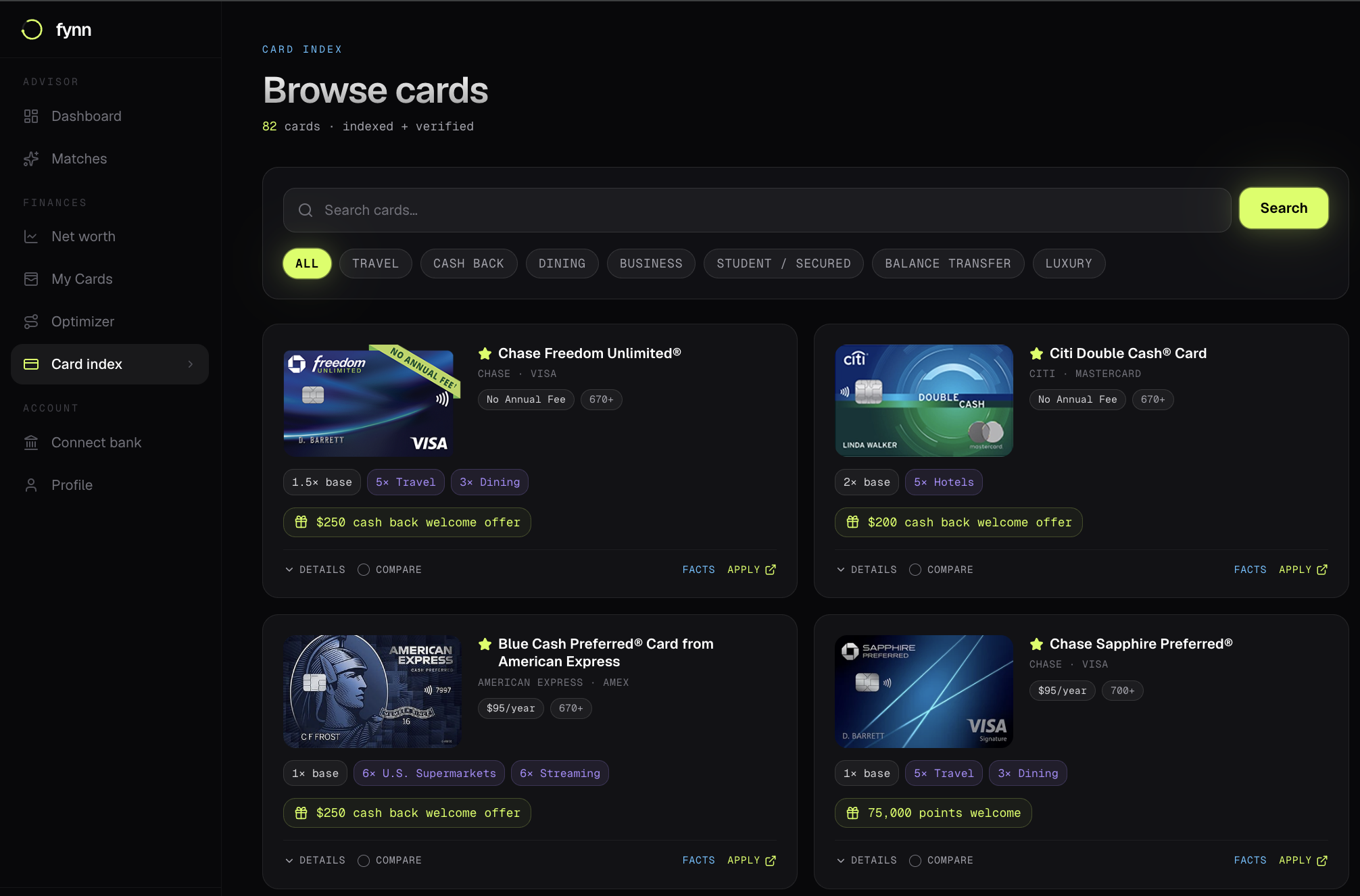
Task: Click '$95/year' badge on Blue Cash Preferred
Action: pos(511,708)
